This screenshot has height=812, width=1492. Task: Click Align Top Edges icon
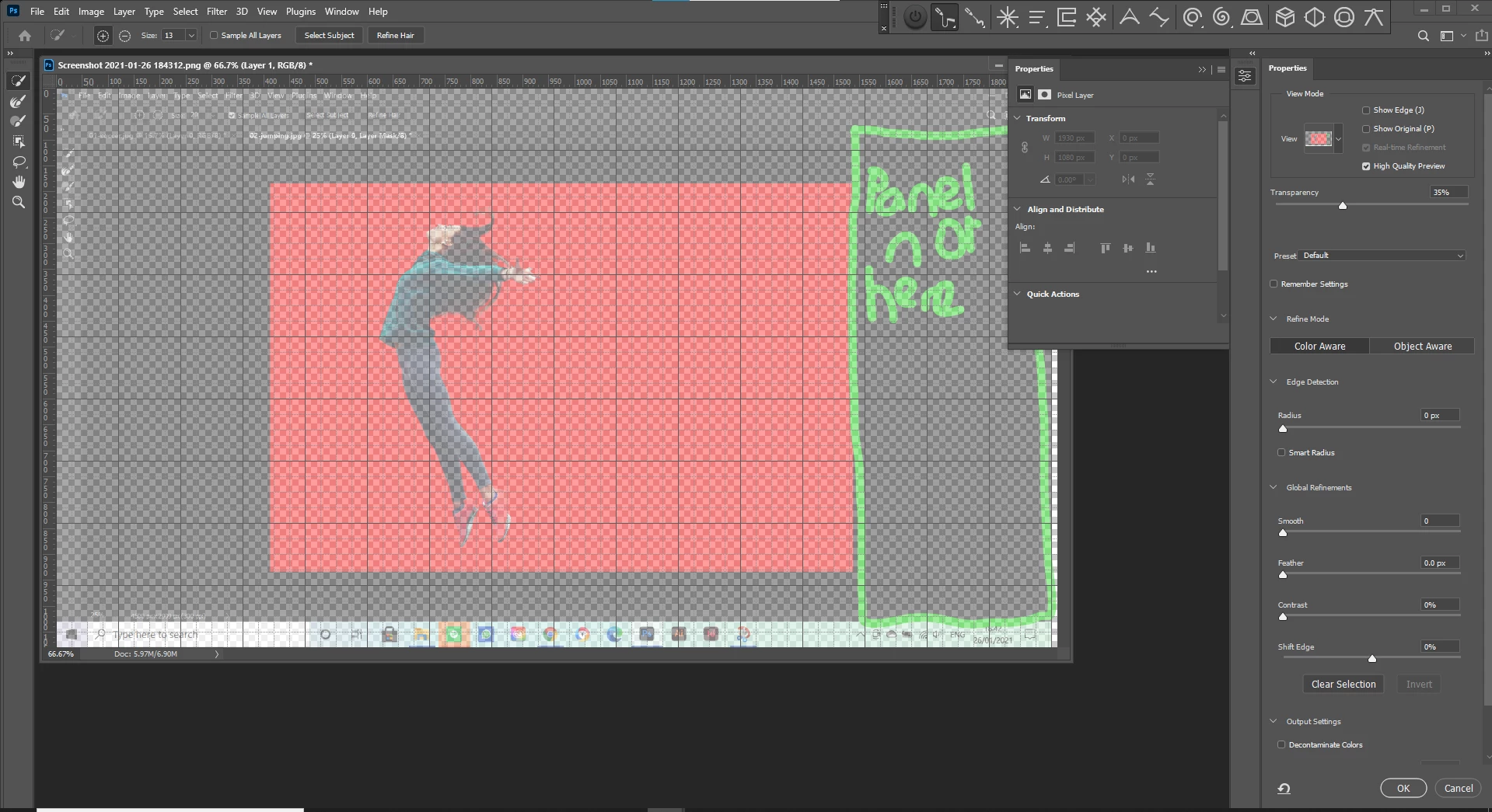click(x=1105, y=248)
